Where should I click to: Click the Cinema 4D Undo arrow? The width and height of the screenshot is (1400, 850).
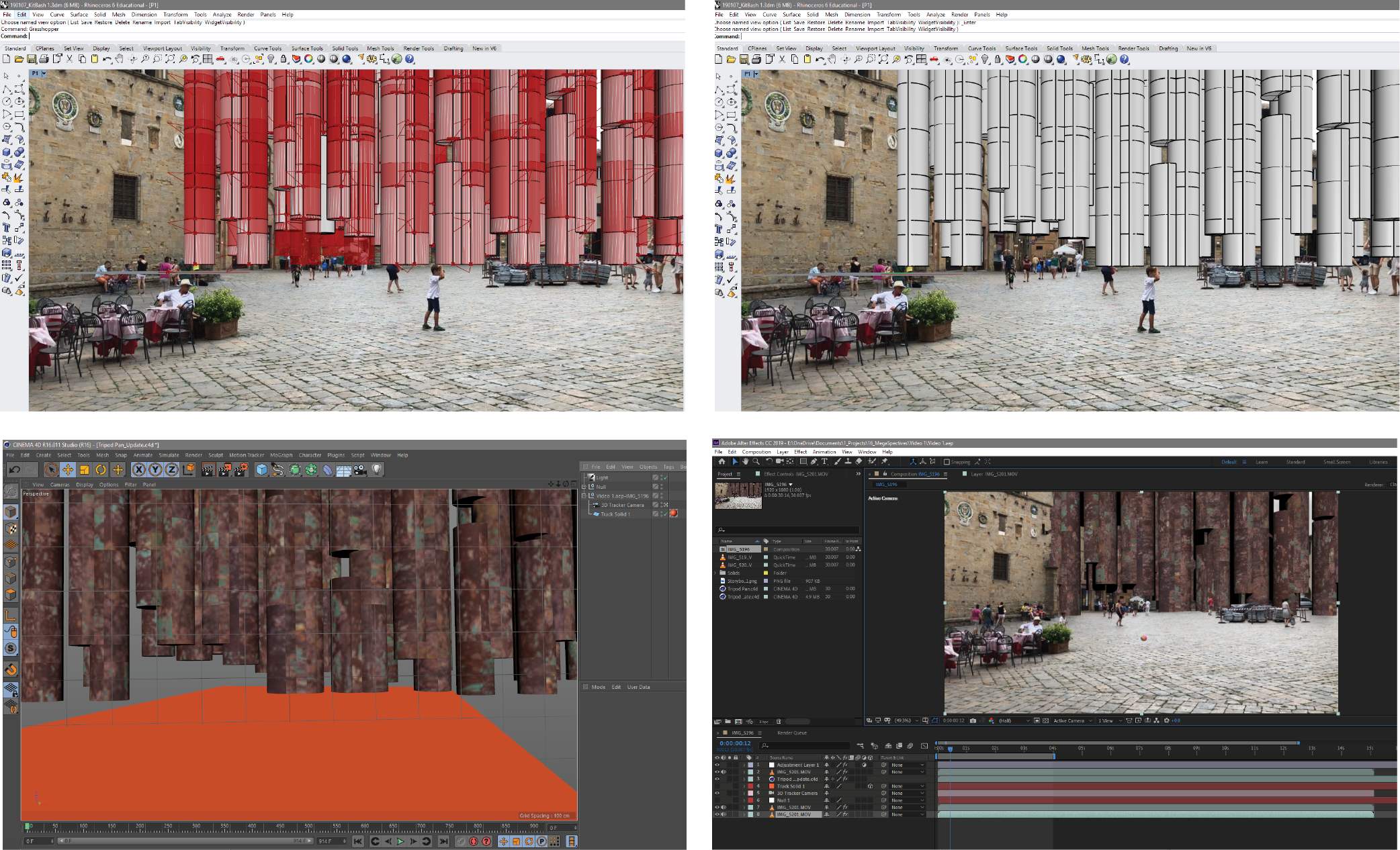14,470
